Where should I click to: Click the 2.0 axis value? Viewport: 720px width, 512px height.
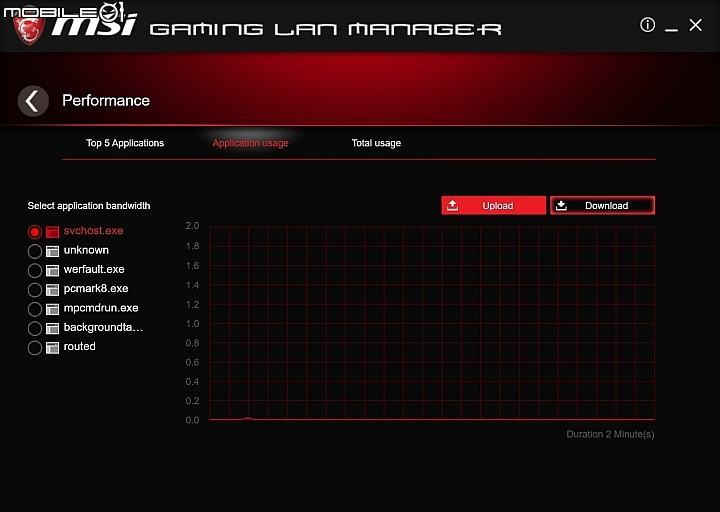pos(192,226)
